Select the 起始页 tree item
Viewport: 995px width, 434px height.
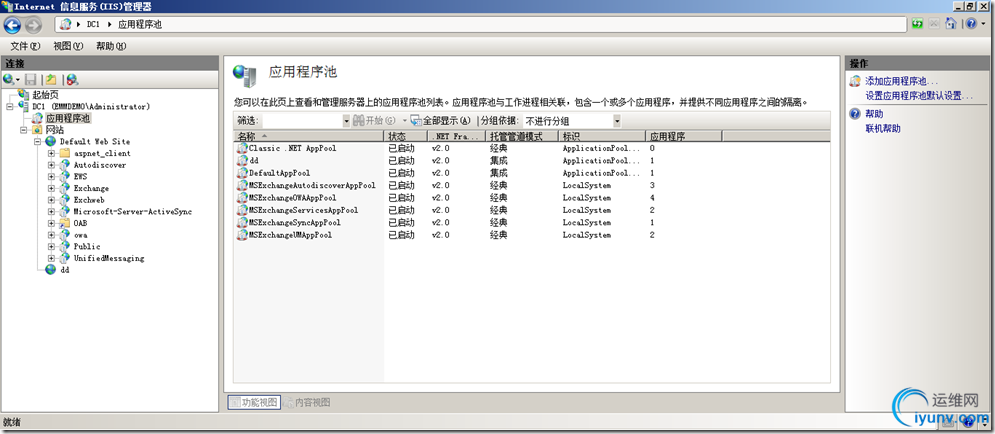tap(46, 94)
